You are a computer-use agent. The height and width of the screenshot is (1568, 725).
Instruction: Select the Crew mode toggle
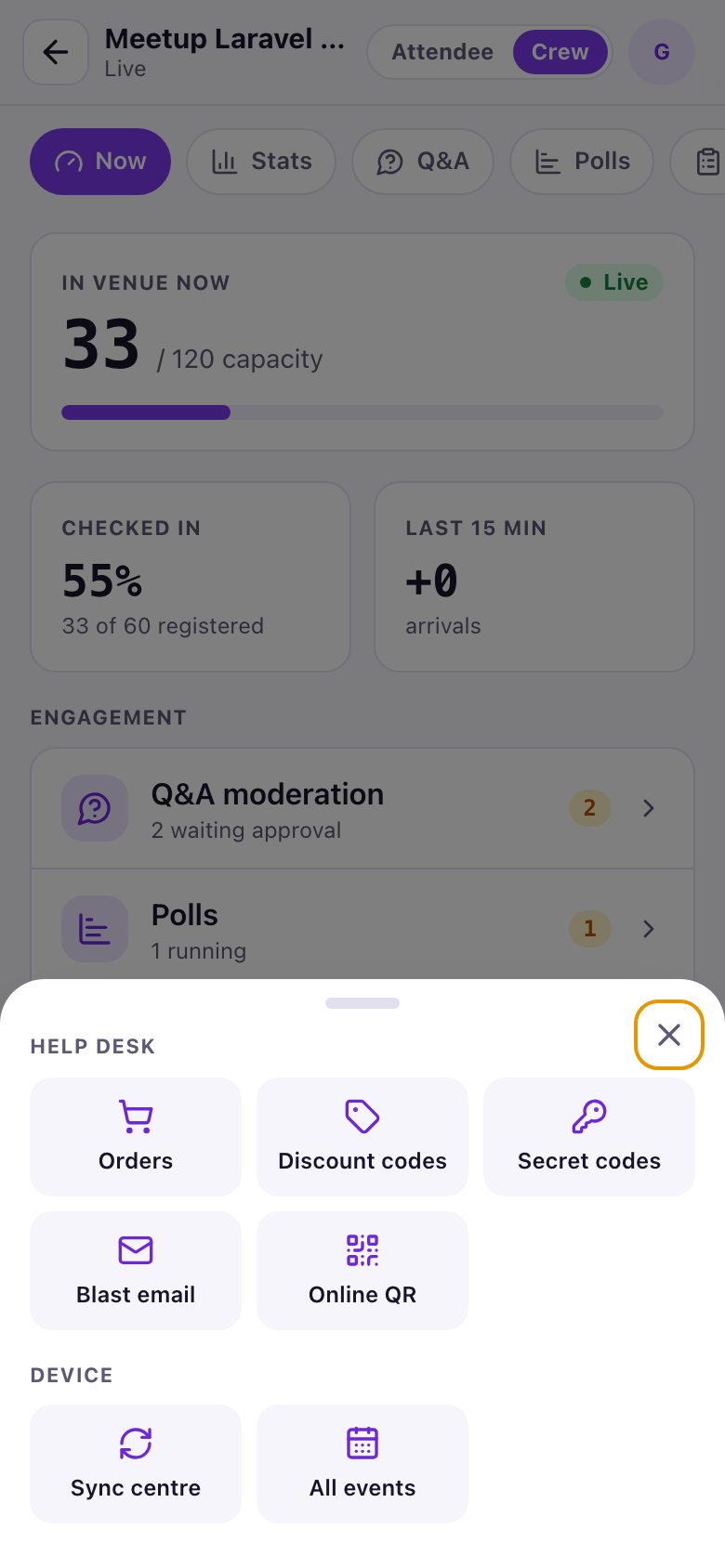pyautogui.click(x=560, y=52)
